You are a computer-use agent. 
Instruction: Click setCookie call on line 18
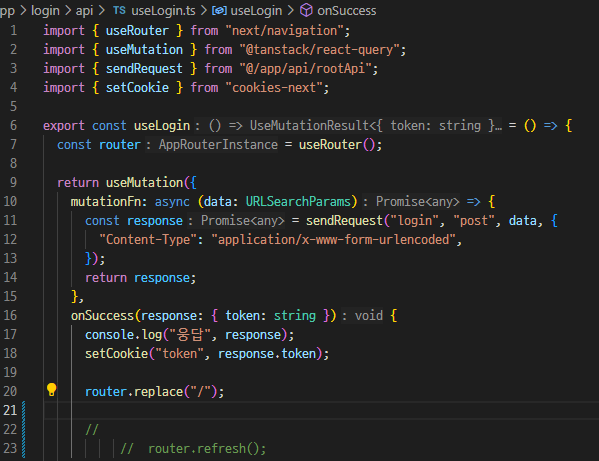click(116, 354)
